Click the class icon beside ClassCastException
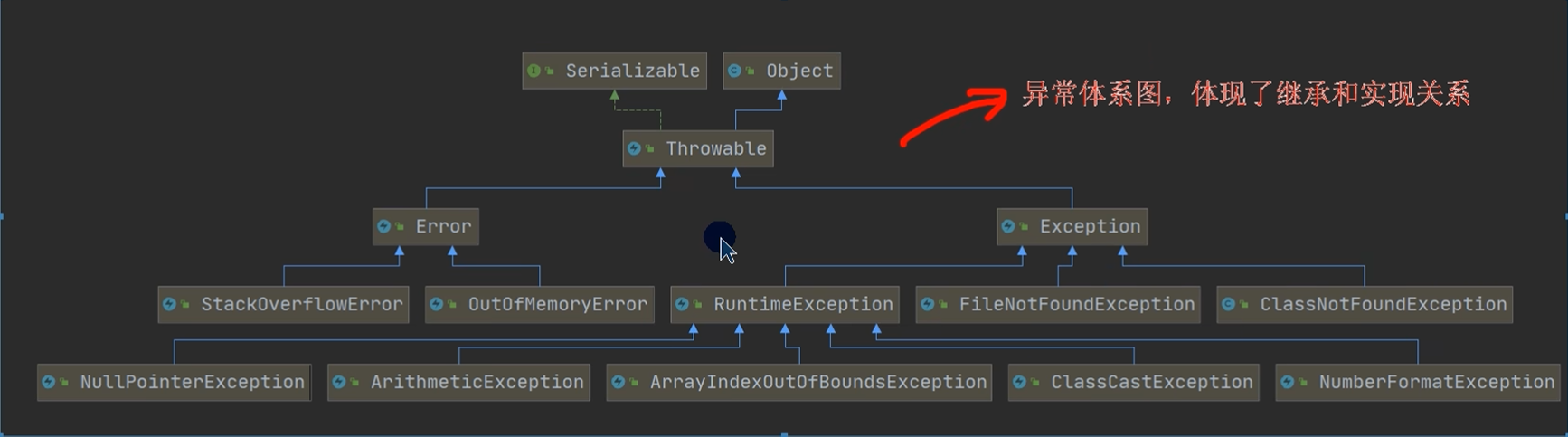This screenshot has height=437, width=1568. tap(1020, 382)
